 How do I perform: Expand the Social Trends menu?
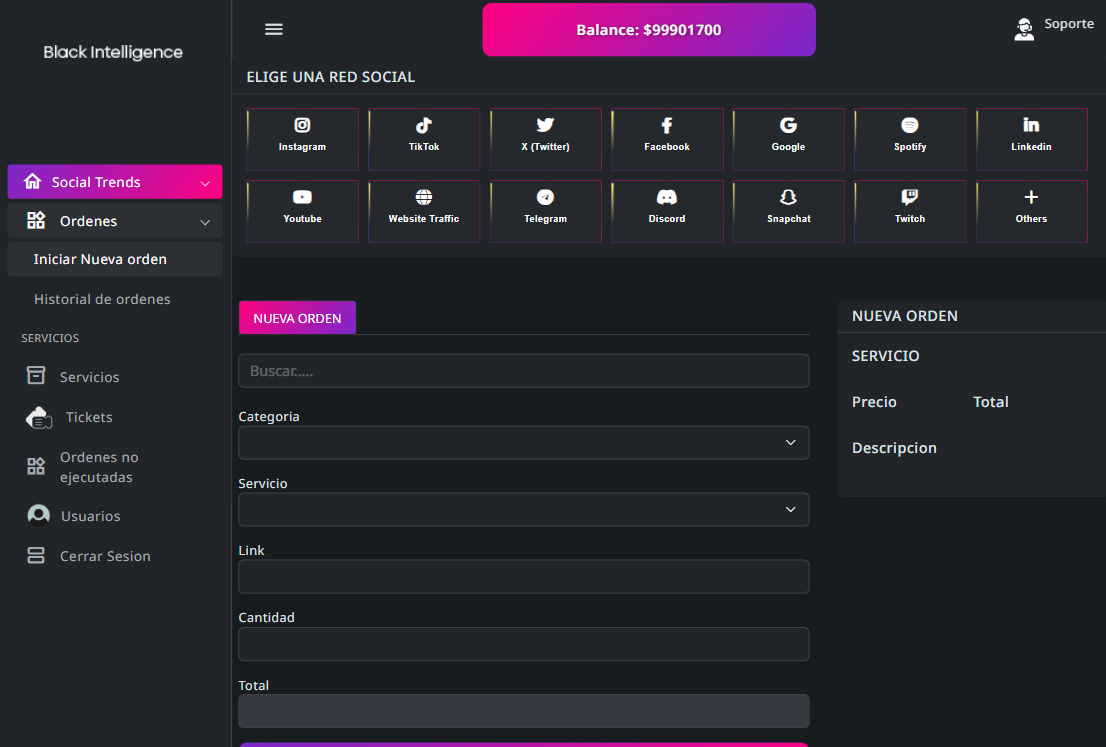pos(114,182)
